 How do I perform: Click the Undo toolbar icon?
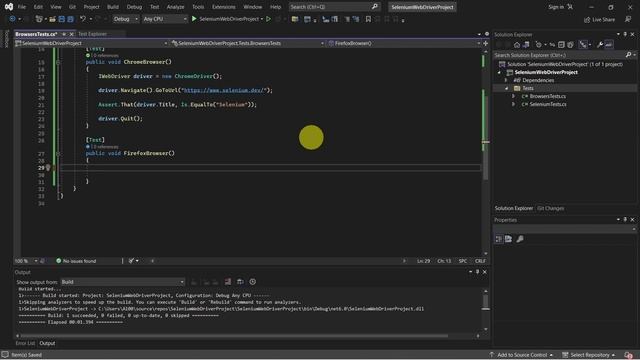[83, 19]
